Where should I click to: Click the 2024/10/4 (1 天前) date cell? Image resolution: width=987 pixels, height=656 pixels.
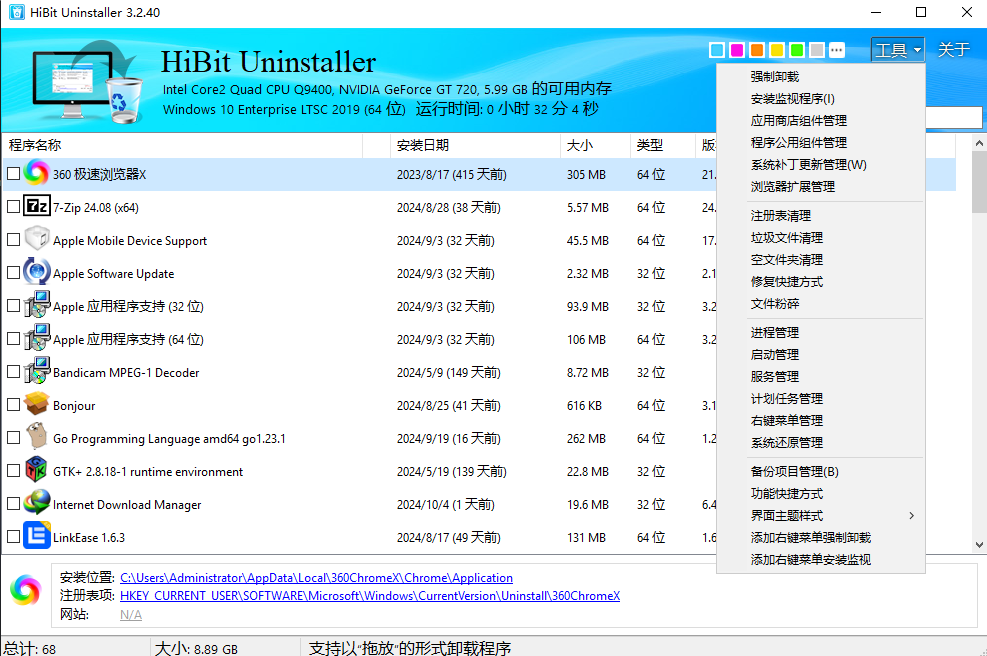point(446,505)
